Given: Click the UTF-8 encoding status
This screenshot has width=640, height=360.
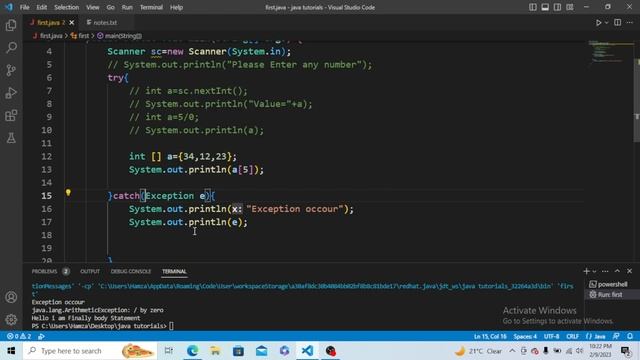Looking at the screenshot, I should coord(551,336).
